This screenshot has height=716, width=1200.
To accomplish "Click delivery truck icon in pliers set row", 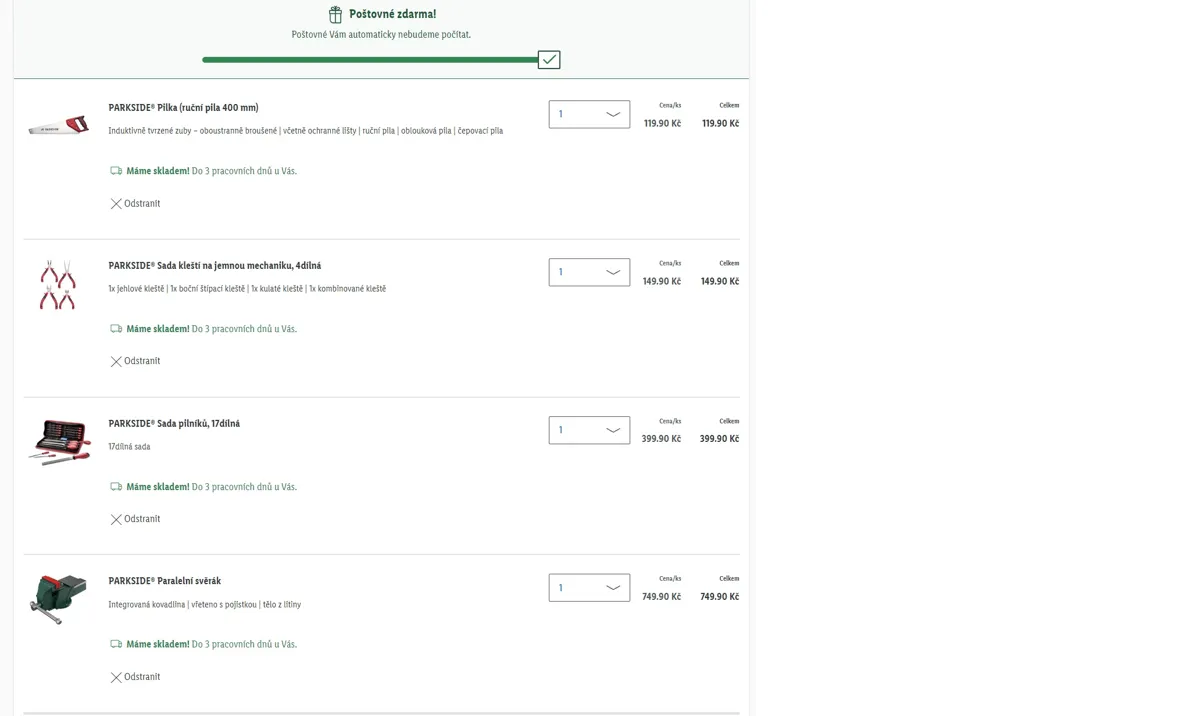I will pyautogui.click(x=116, y=329).
